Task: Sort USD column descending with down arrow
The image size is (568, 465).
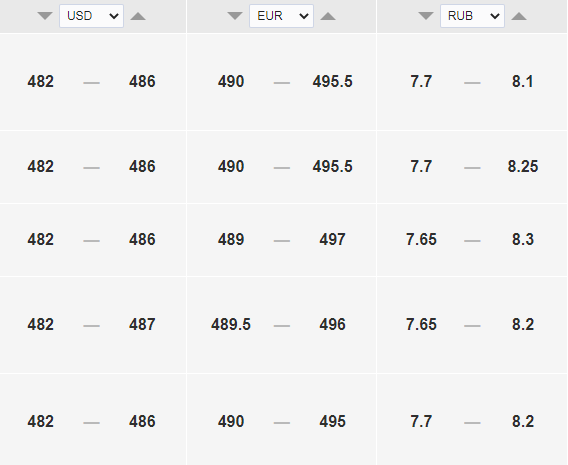Action: click(x=45, y=16)
